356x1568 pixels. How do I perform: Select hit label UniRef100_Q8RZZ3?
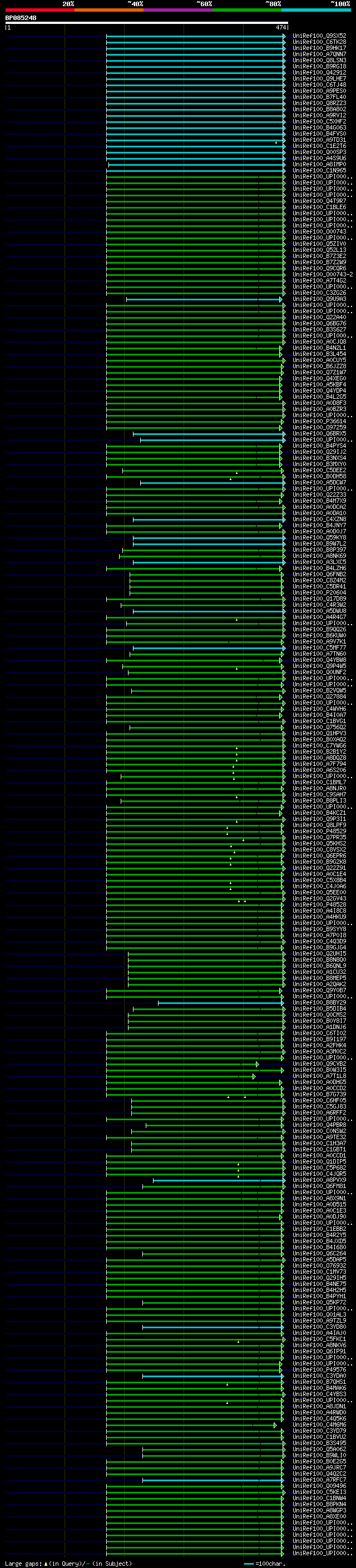[x=319, y=103]
